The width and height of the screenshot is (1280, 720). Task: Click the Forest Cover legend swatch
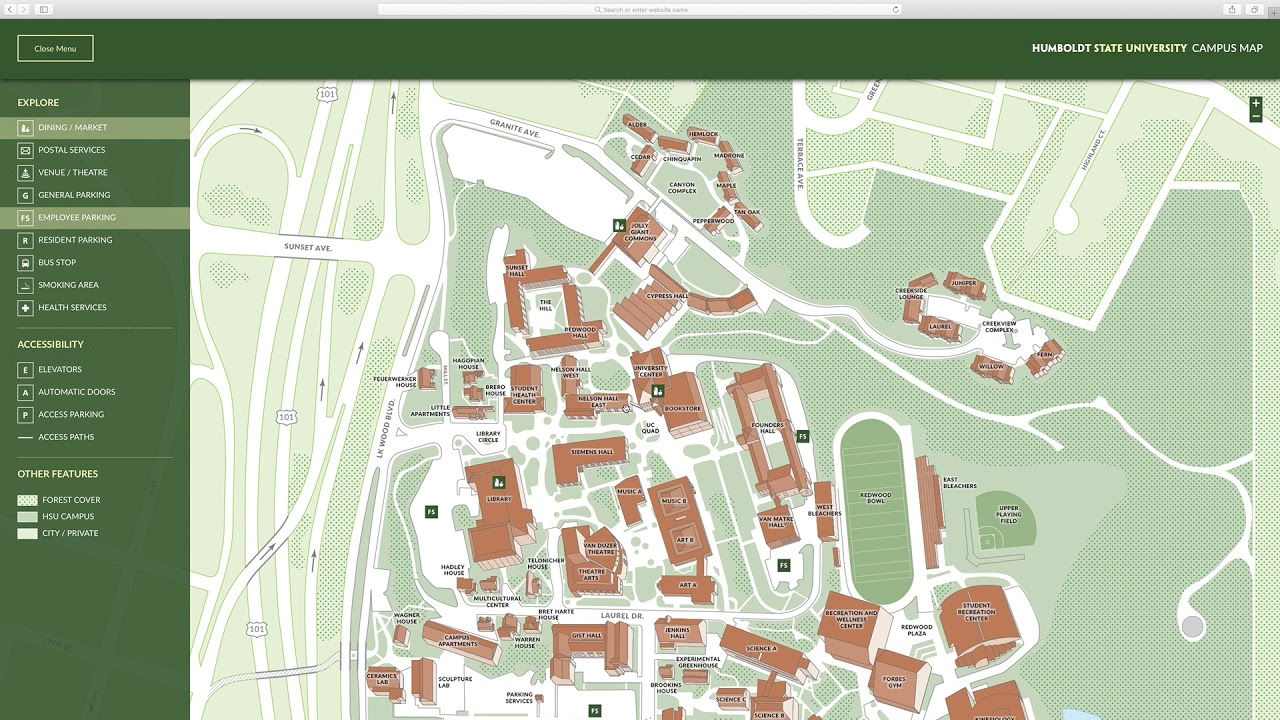27,500
